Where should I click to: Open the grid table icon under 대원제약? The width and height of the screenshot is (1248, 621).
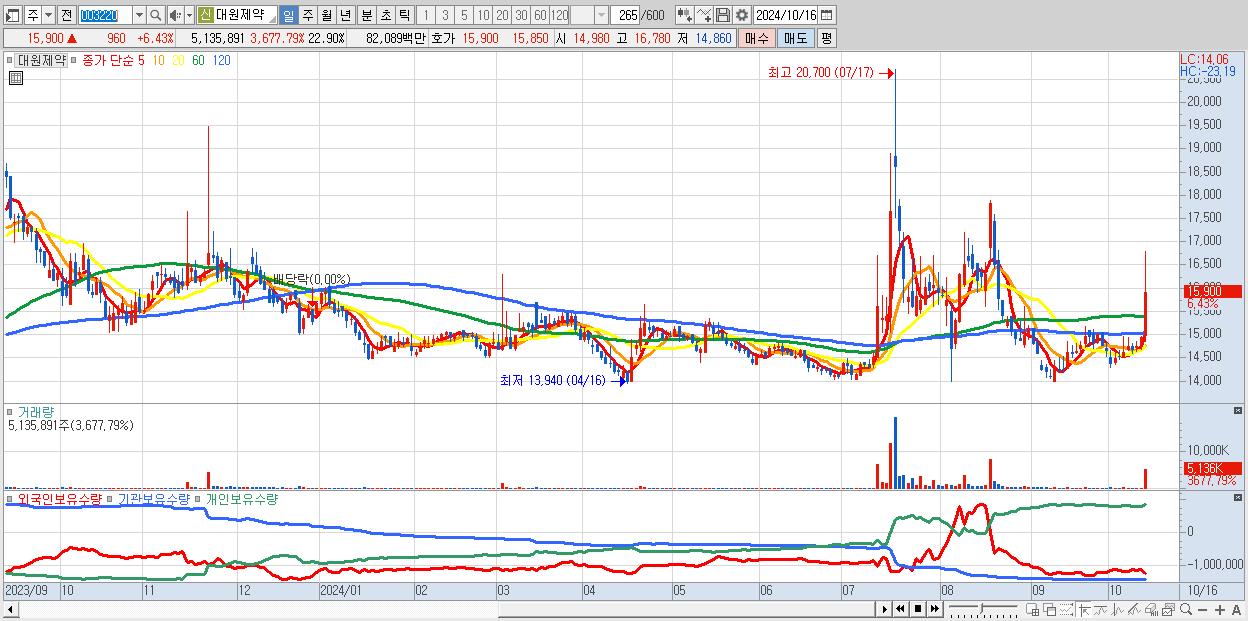coord(15,77)
